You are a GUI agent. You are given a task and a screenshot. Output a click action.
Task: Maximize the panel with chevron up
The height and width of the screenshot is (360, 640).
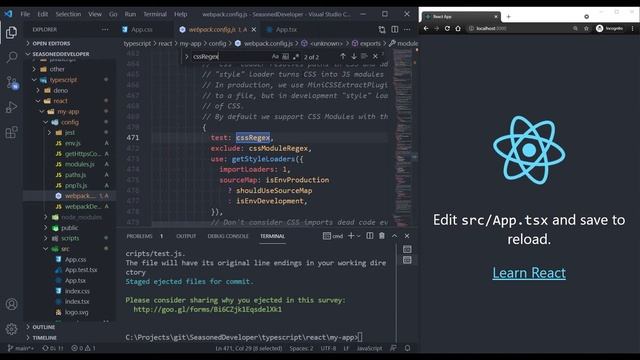pos(394,236)
